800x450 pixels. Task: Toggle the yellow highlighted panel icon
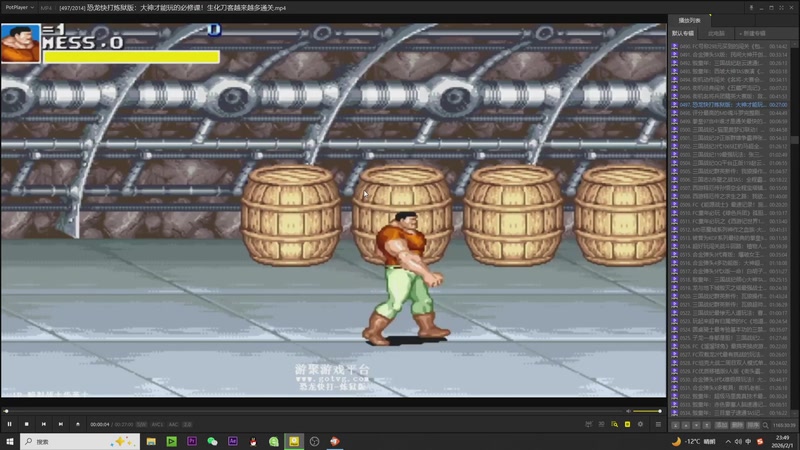click(x=628, y=424)
